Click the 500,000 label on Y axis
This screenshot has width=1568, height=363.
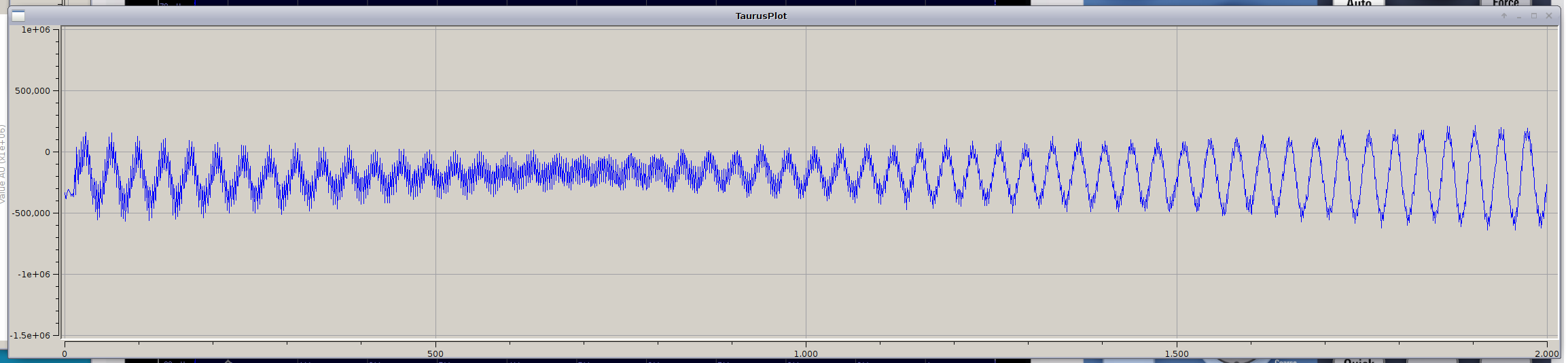(x=33, y=91)
